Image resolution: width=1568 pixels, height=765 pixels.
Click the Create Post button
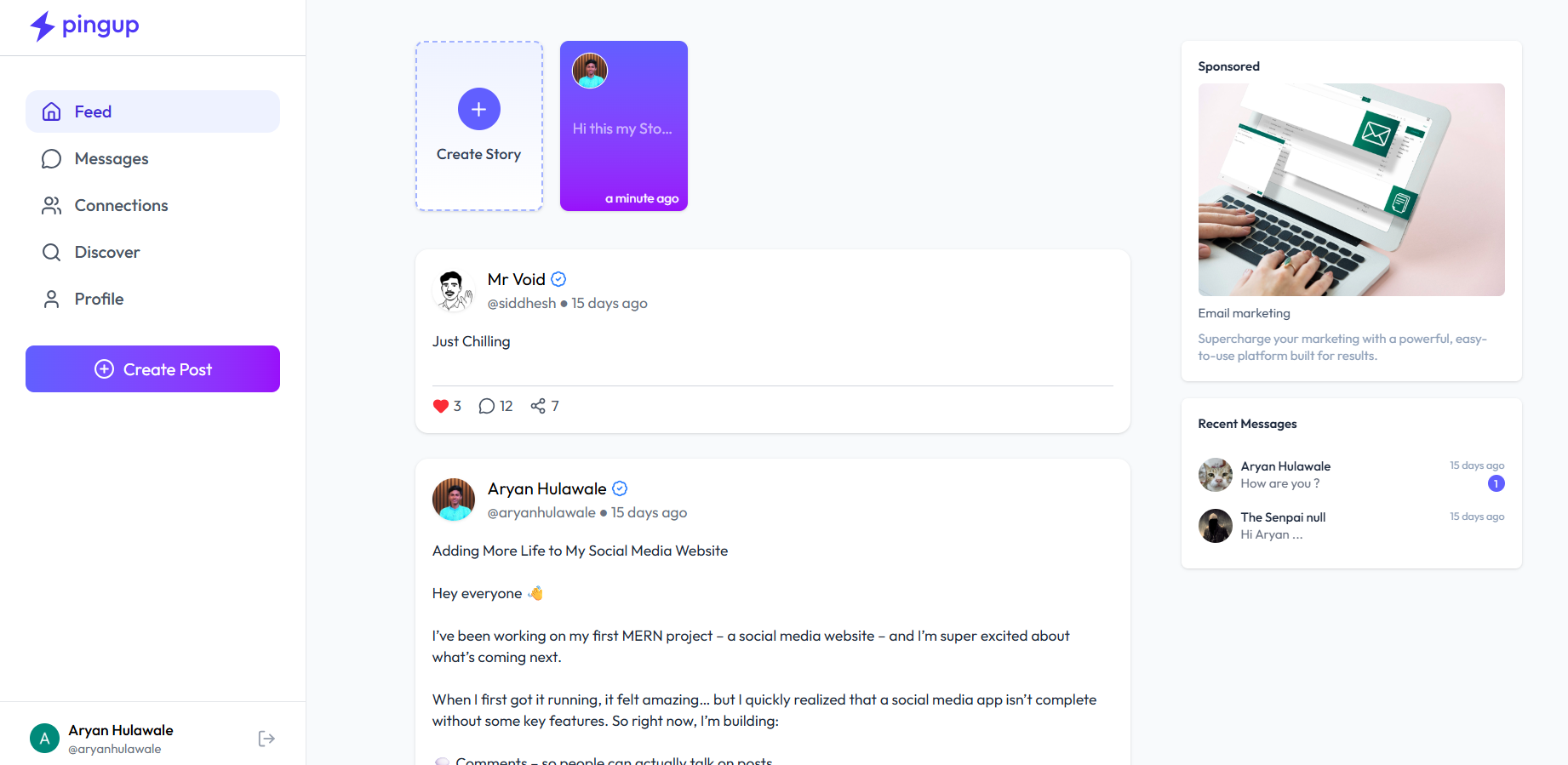point(152,369)
